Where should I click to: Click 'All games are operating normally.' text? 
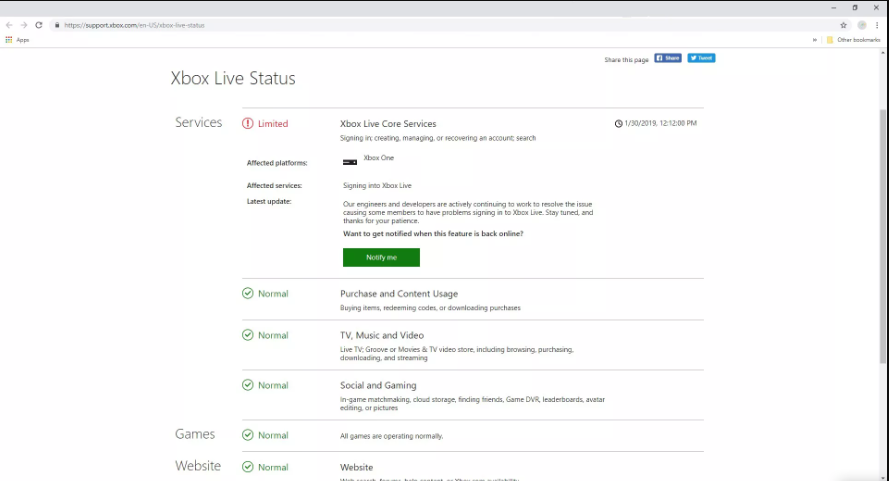391,436
